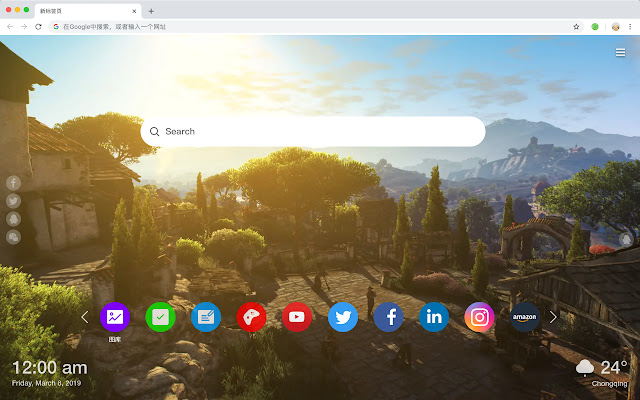
Task: Close the current browser tab
Action: pos(134,11)
